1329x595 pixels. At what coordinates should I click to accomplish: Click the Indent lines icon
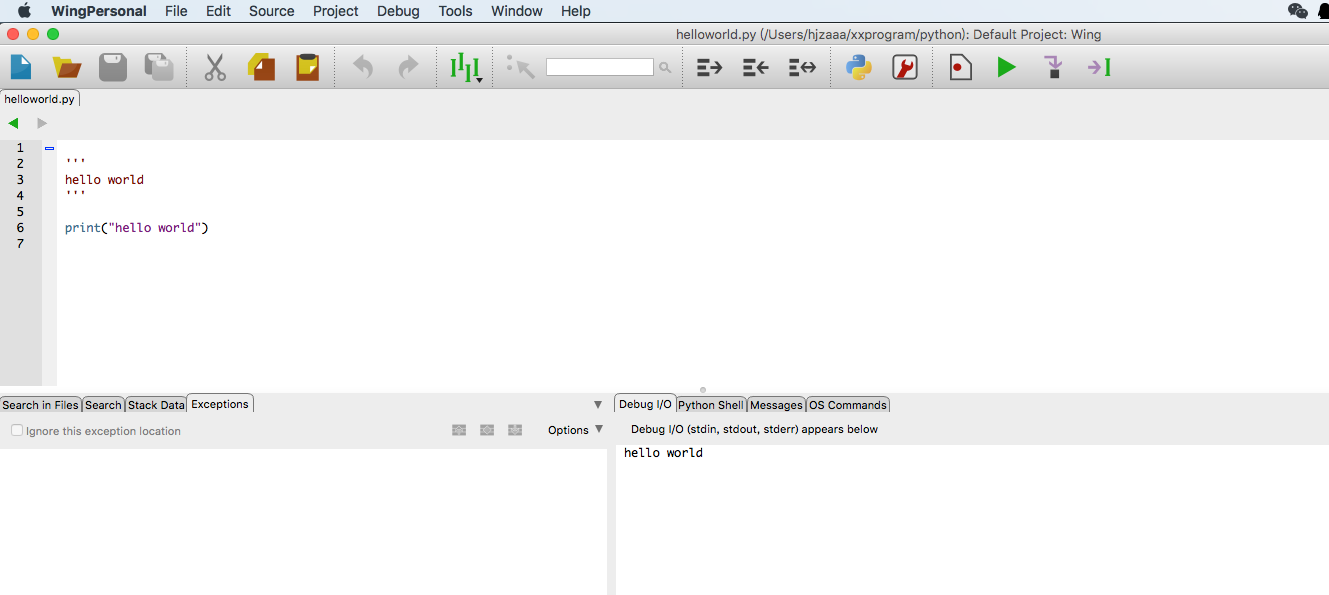(x=709, y=67)
